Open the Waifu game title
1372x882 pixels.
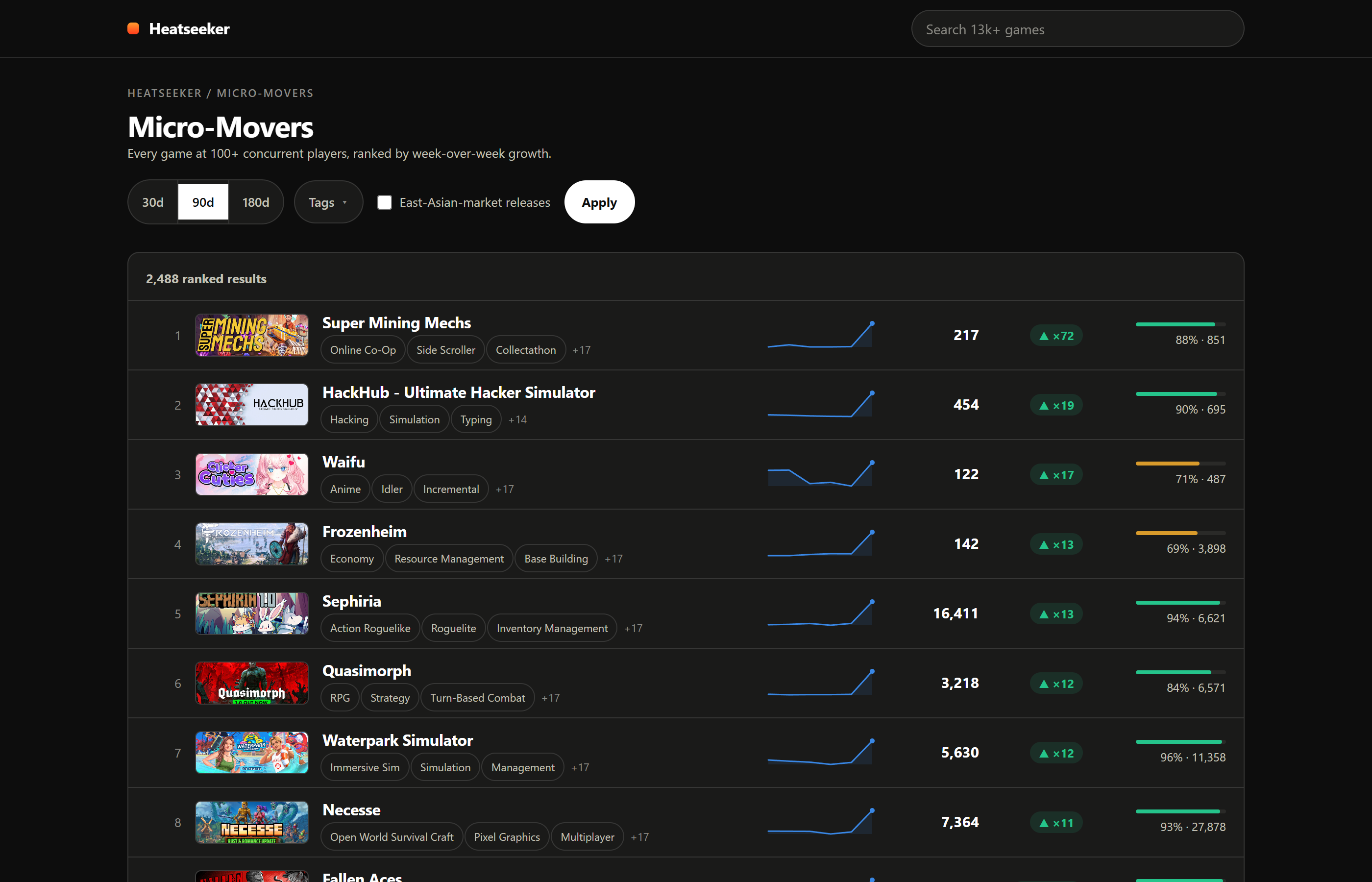pos(343,462)
